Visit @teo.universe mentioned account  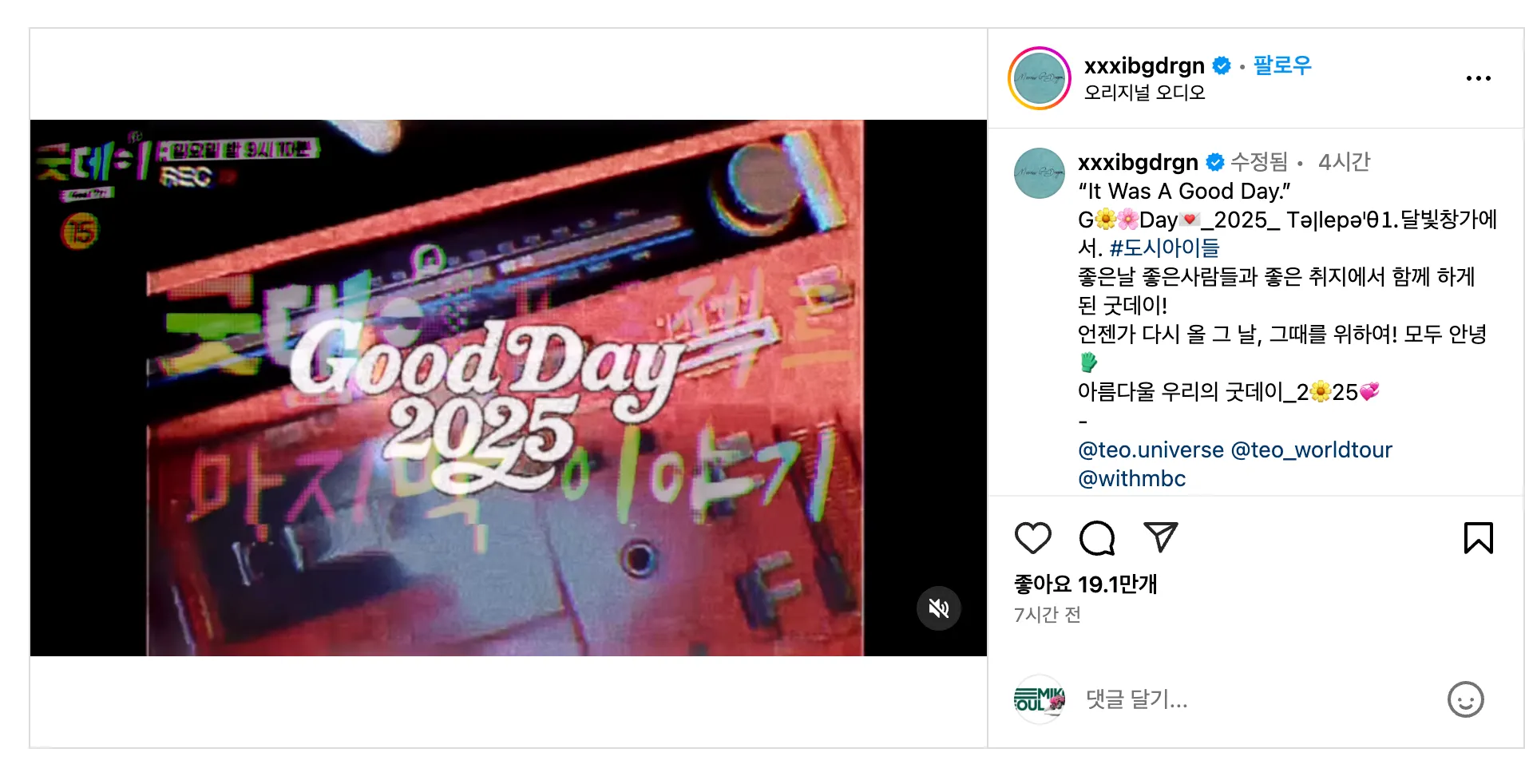pos(1151,450)
